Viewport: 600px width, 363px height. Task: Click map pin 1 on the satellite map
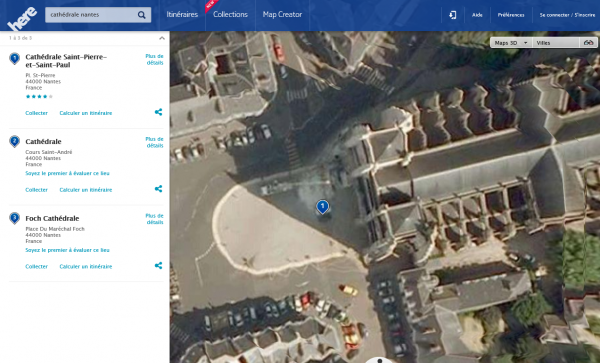point(323,207)
